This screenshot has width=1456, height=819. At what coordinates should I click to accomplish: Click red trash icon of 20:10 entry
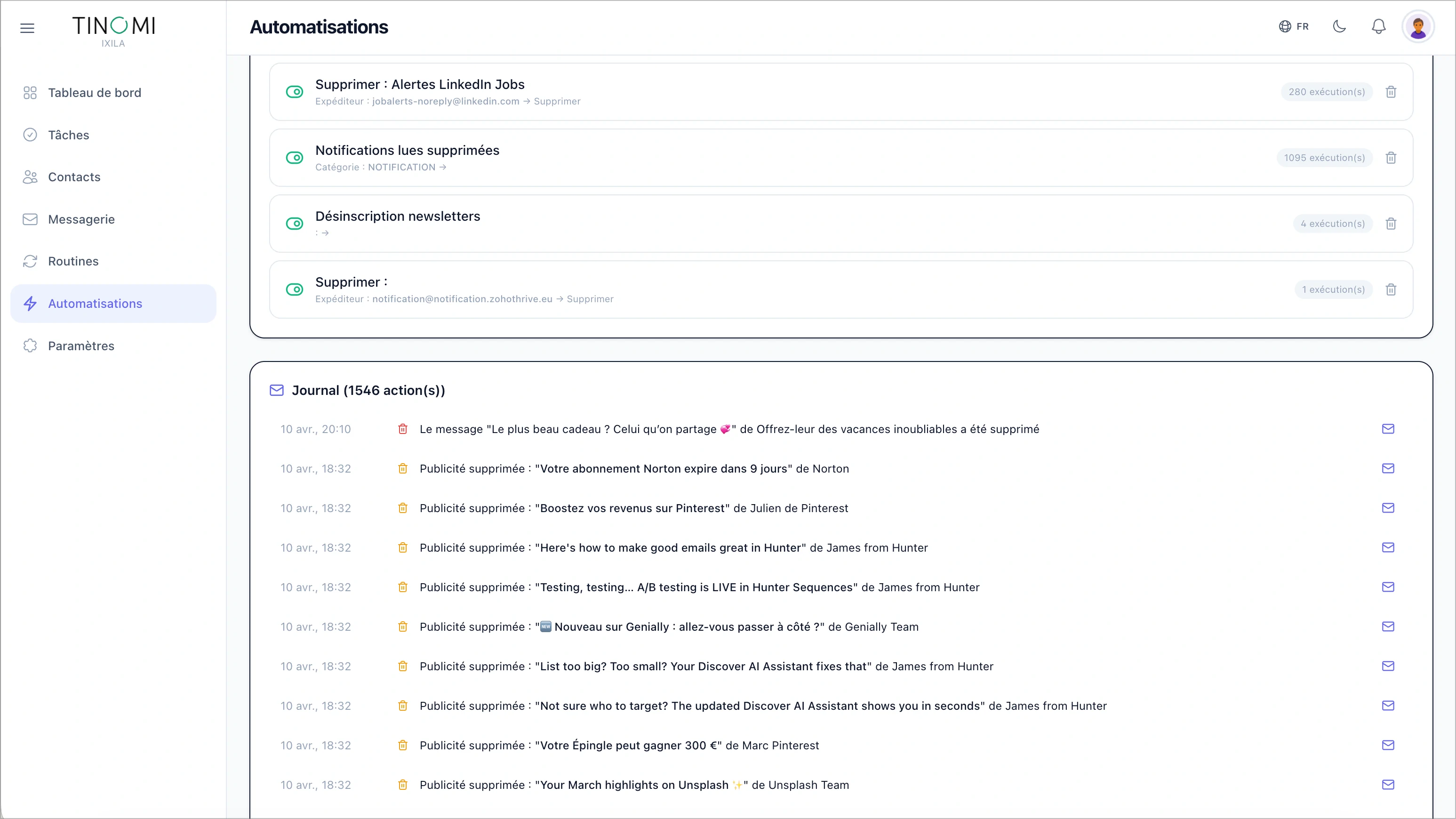click(x=402, y=429)
